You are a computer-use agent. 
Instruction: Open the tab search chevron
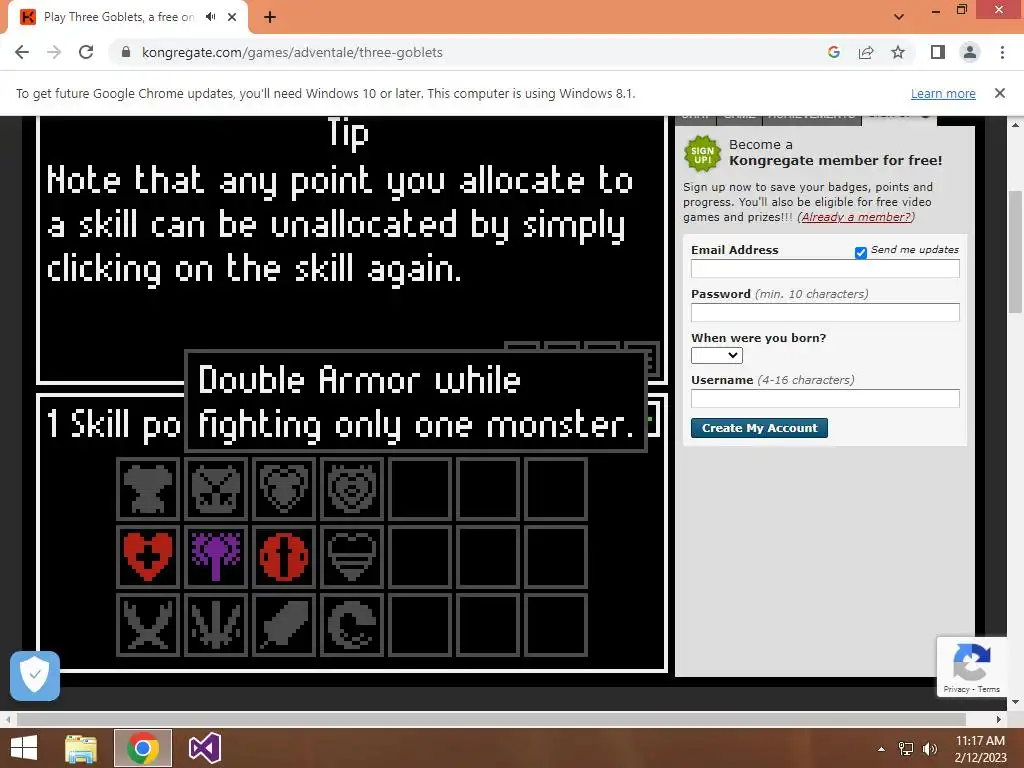click(899, 17)
